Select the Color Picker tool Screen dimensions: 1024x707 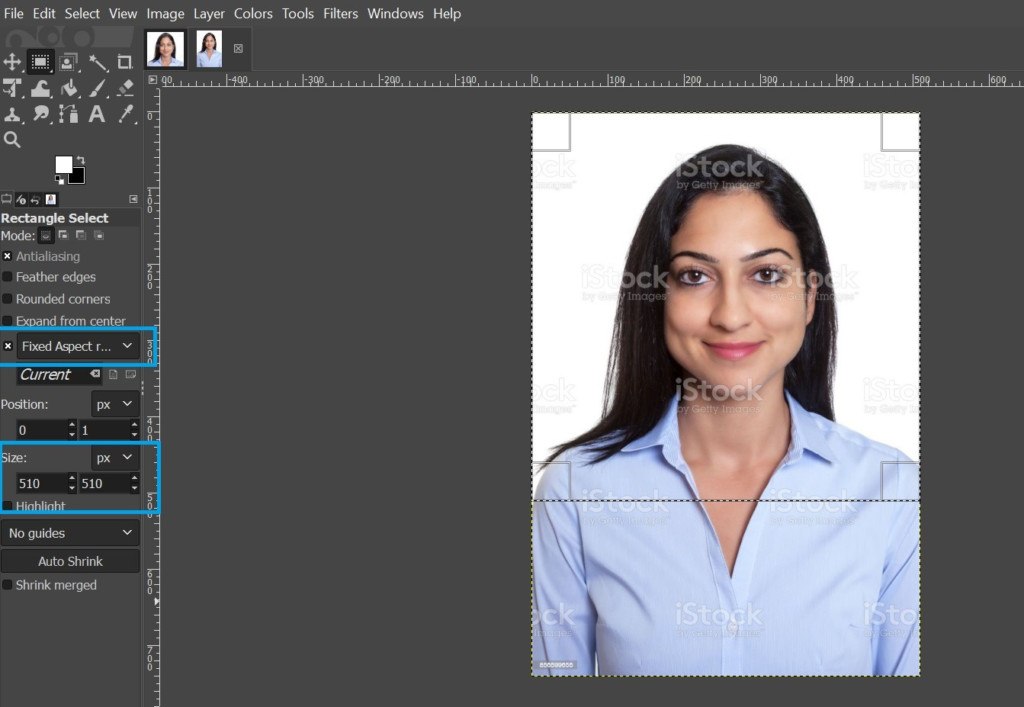point(125,114)
